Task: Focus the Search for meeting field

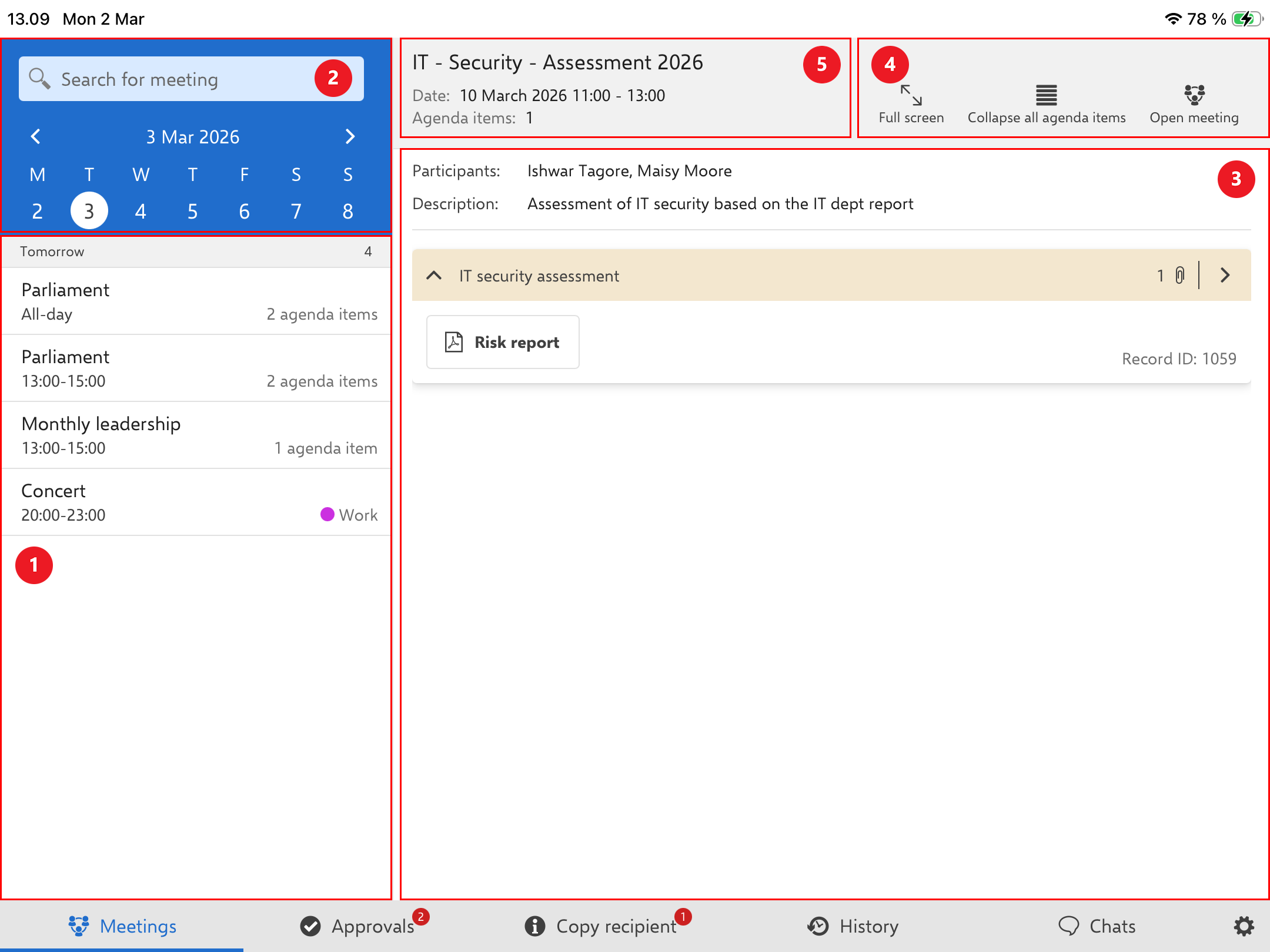Action: pos(191,79)
